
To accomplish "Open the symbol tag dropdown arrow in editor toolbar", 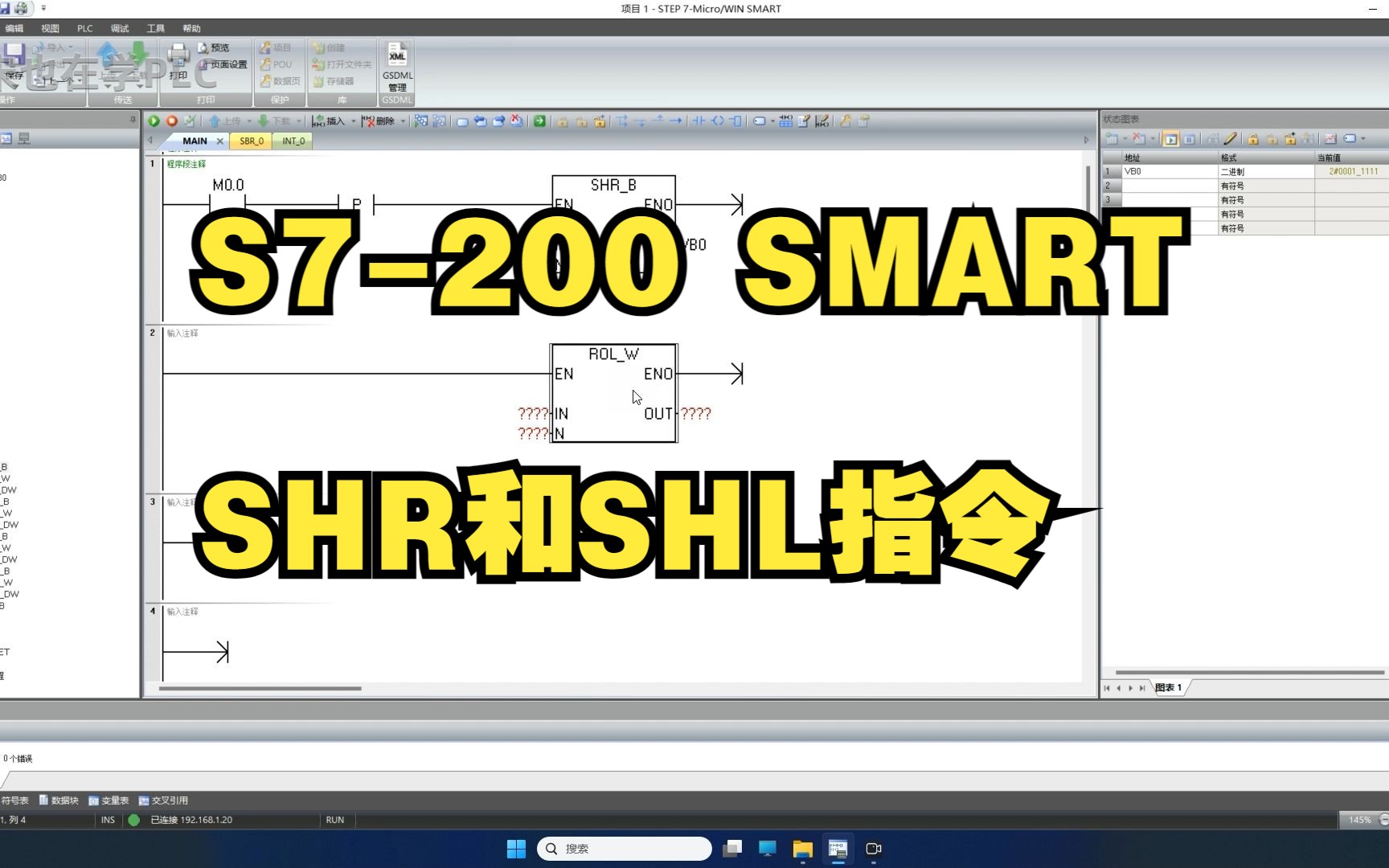I will (x=772, y=121).
